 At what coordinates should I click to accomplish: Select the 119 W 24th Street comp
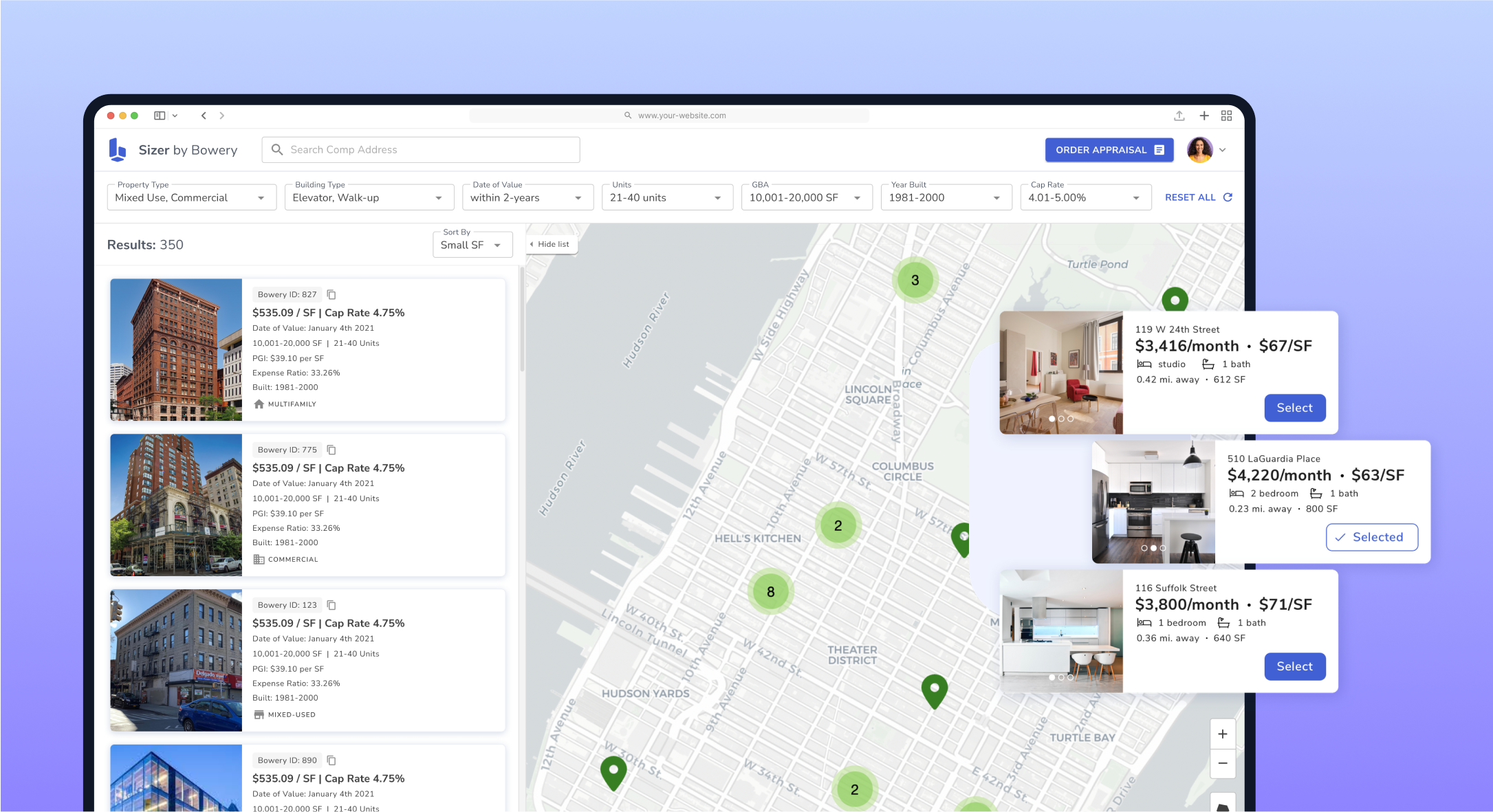pyautogui.click(x=1294, y=408)
